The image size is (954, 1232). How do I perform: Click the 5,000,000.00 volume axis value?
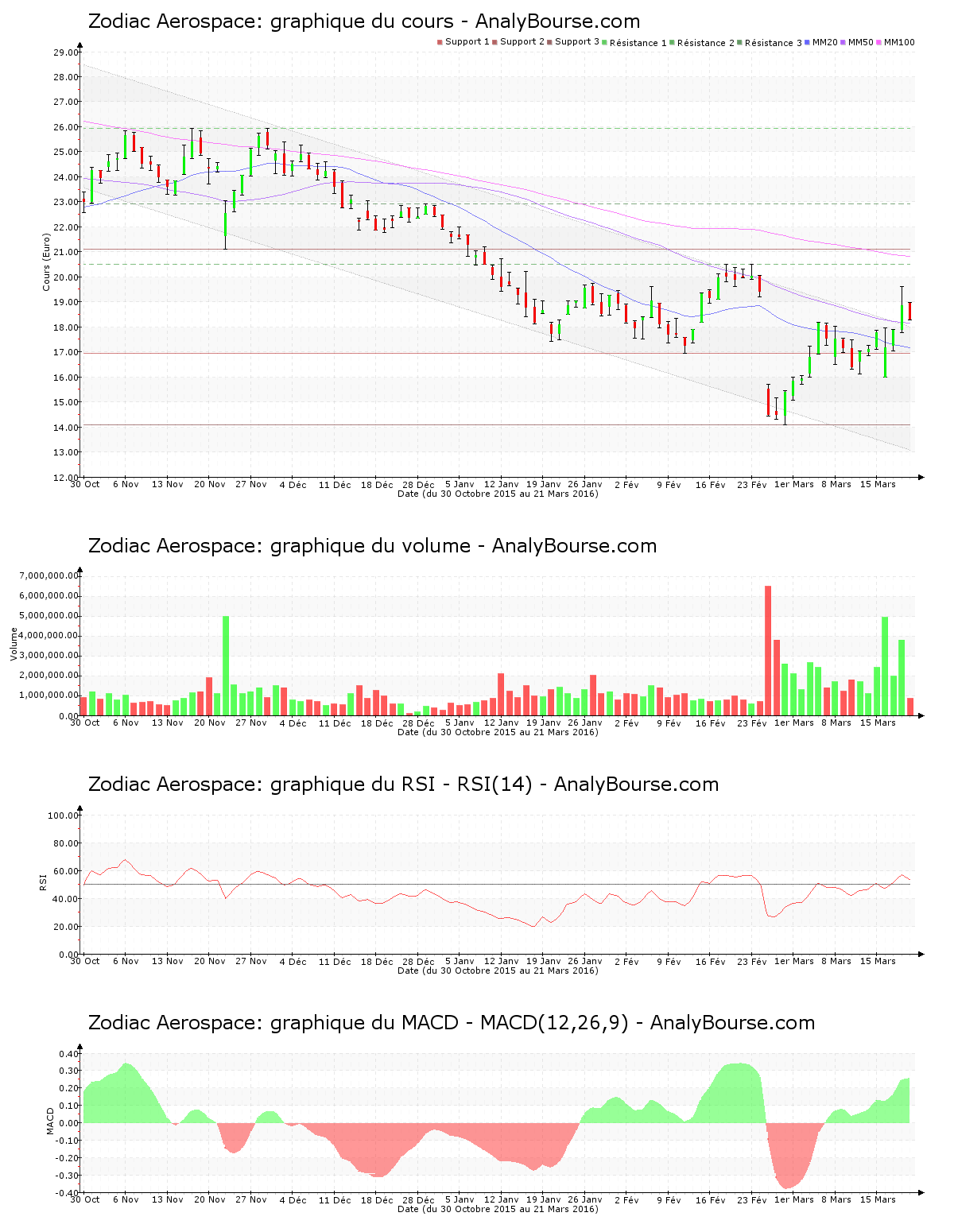(48, 615)
